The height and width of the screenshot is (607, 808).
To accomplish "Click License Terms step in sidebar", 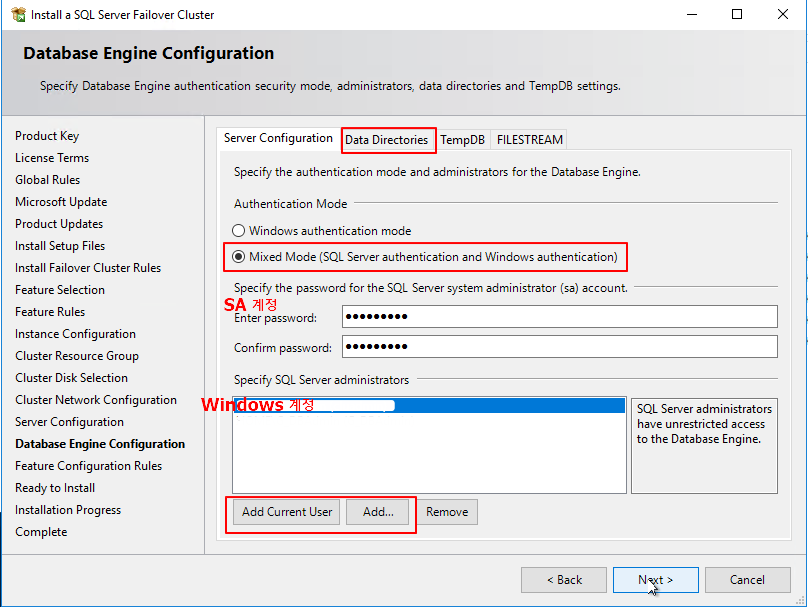I will click(x=52, y=158).
